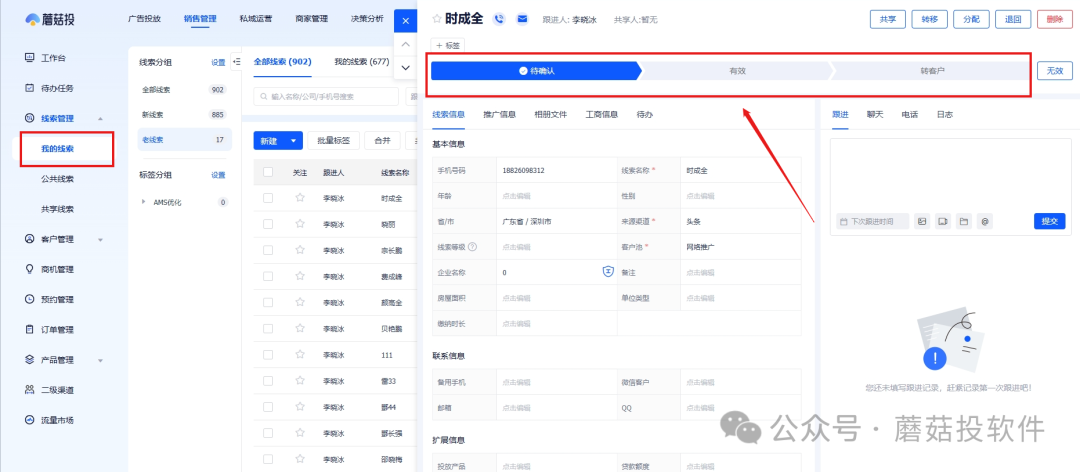The width and height of the screenshot is (1080, 472).
Task: Click the red 删除 button
Action: point(1055,19)
